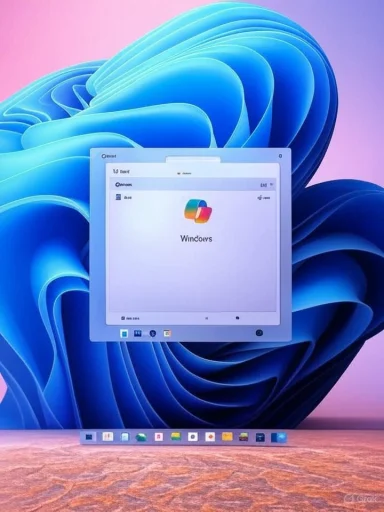Open the green and yellow folder taskbar icon
This screenshot has width=384, height=512.
pos(176,436)
